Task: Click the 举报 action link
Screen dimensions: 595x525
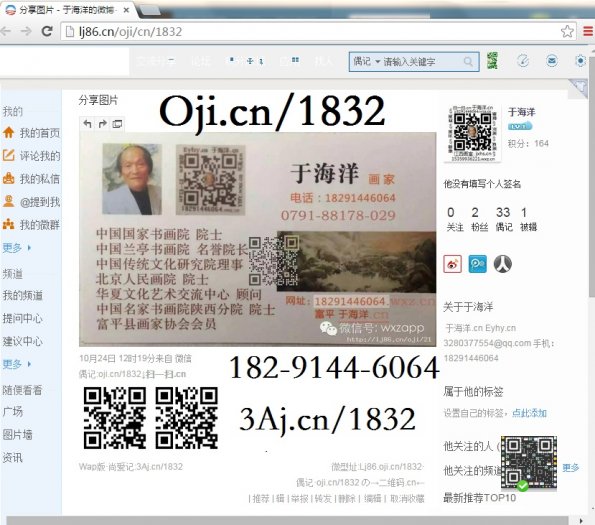Action: [299, 498]
